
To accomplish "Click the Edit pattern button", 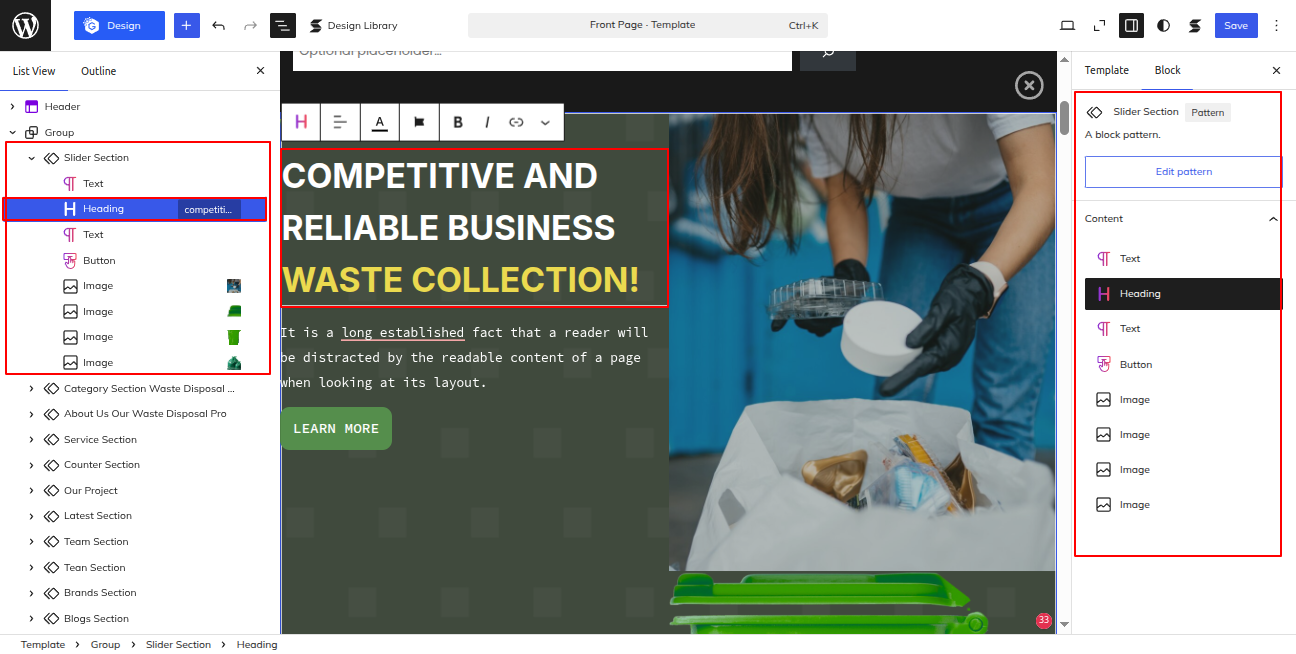I will point(1183,172).
